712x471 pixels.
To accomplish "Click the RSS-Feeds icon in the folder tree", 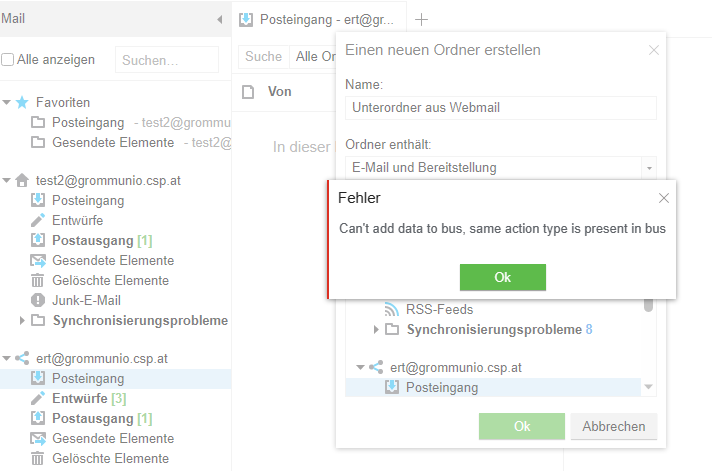I will click(392, 309).
